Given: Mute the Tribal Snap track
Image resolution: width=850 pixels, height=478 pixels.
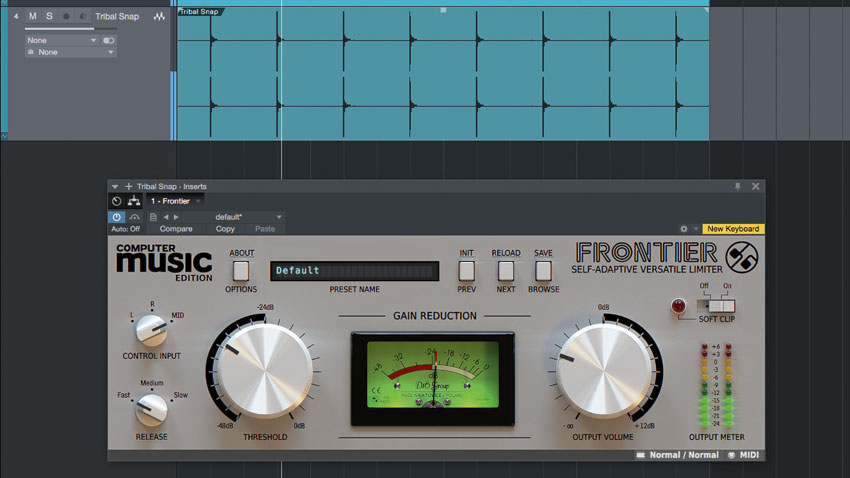Looking at the screenshot, I should click(x=33, y=16).
